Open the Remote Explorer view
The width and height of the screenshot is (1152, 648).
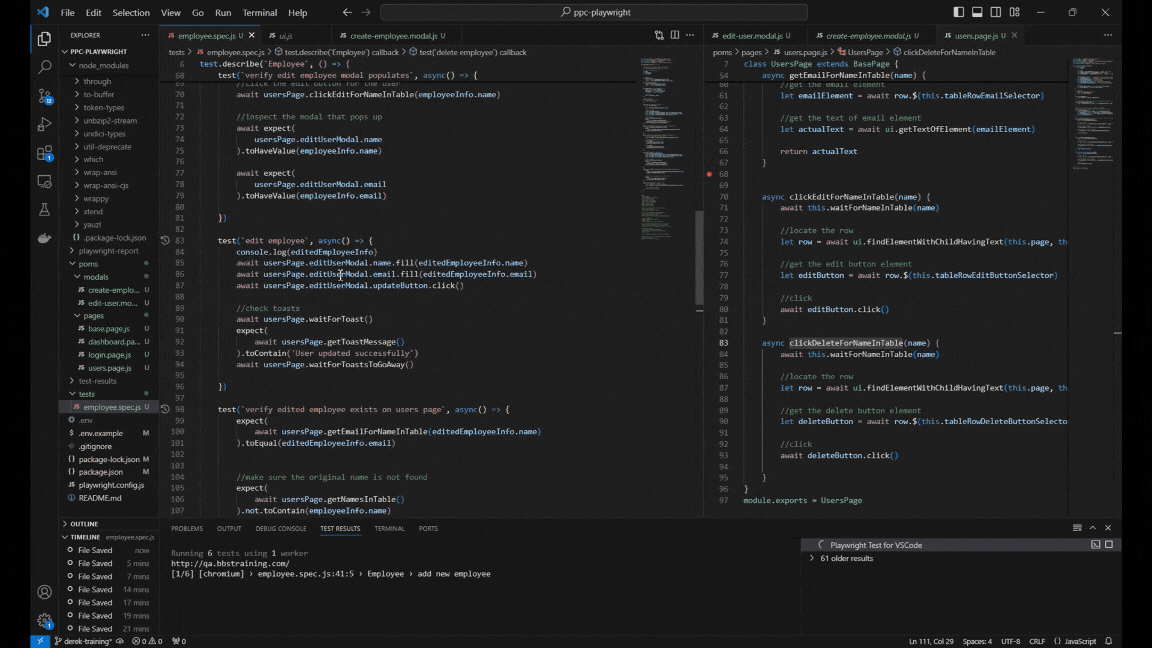click(44, 182)
